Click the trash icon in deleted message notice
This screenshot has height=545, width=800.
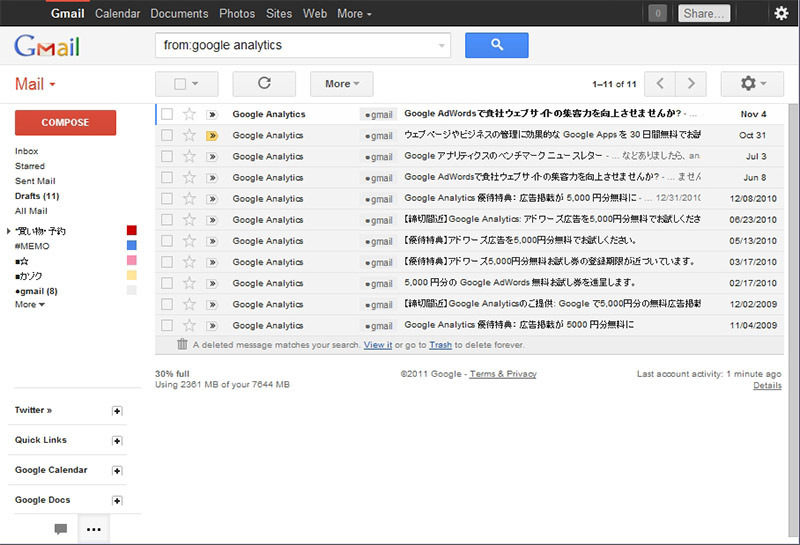pos(182,344)
